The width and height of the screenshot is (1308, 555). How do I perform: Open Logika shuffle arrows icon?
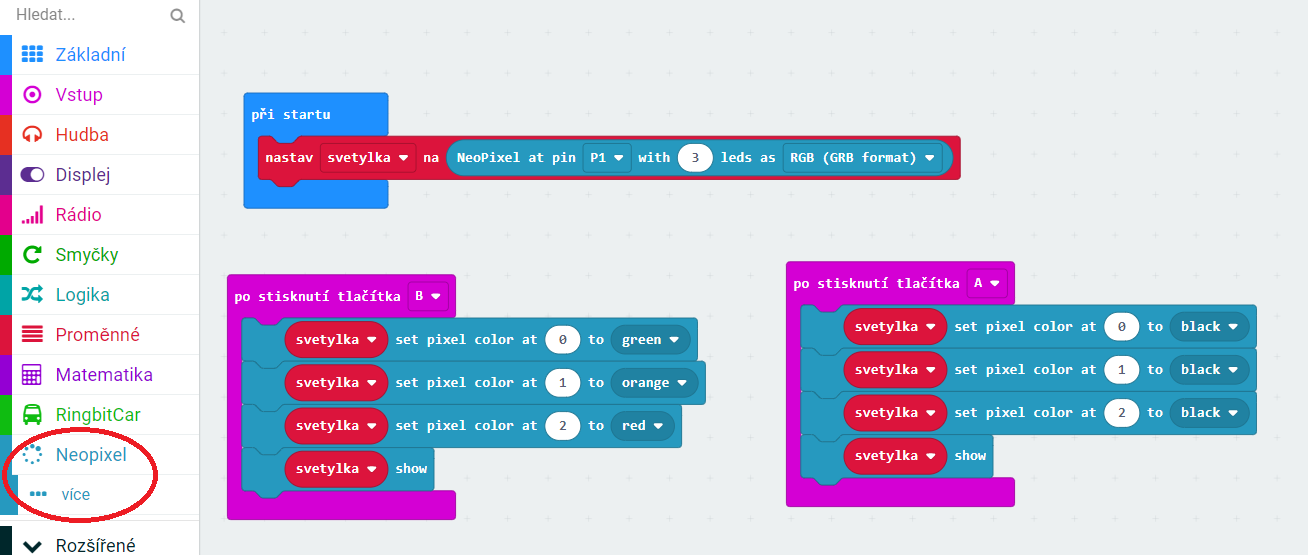click(x=33, y=295)
